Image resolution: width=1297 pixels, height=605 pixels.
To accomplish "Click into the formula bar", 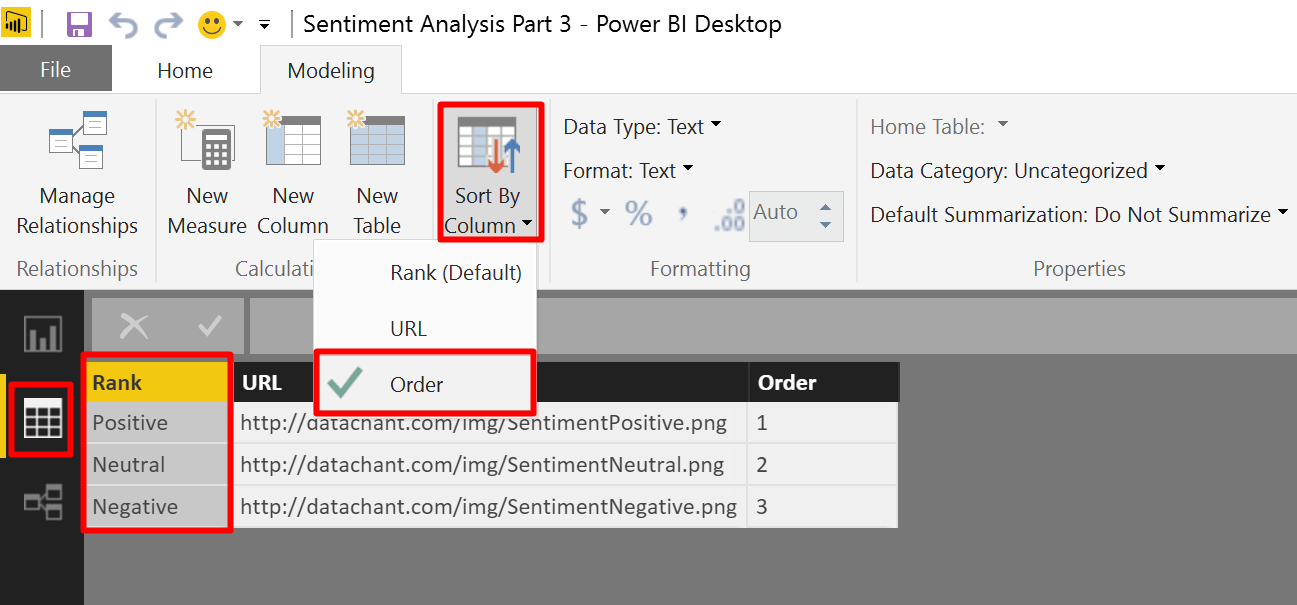I will click(x=772, y=326).
